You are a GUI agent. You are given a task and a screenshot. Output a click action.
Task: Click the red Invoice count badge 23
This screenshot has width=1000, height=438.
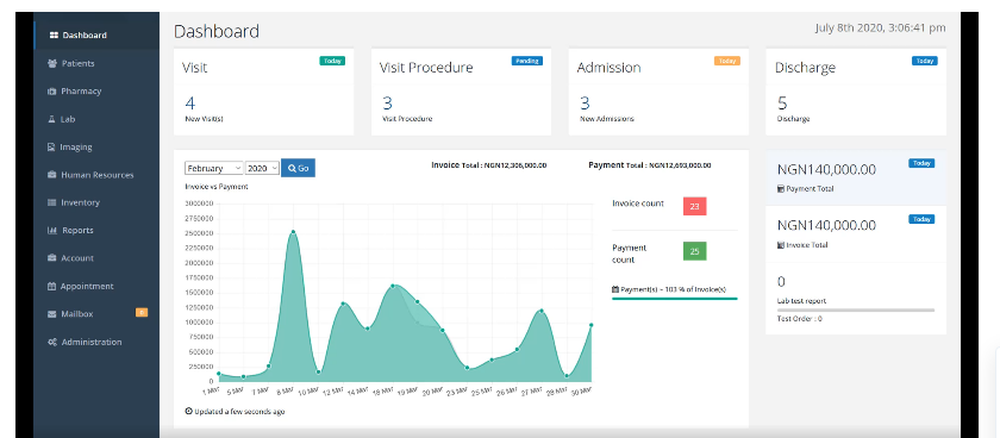click(695, 206)
